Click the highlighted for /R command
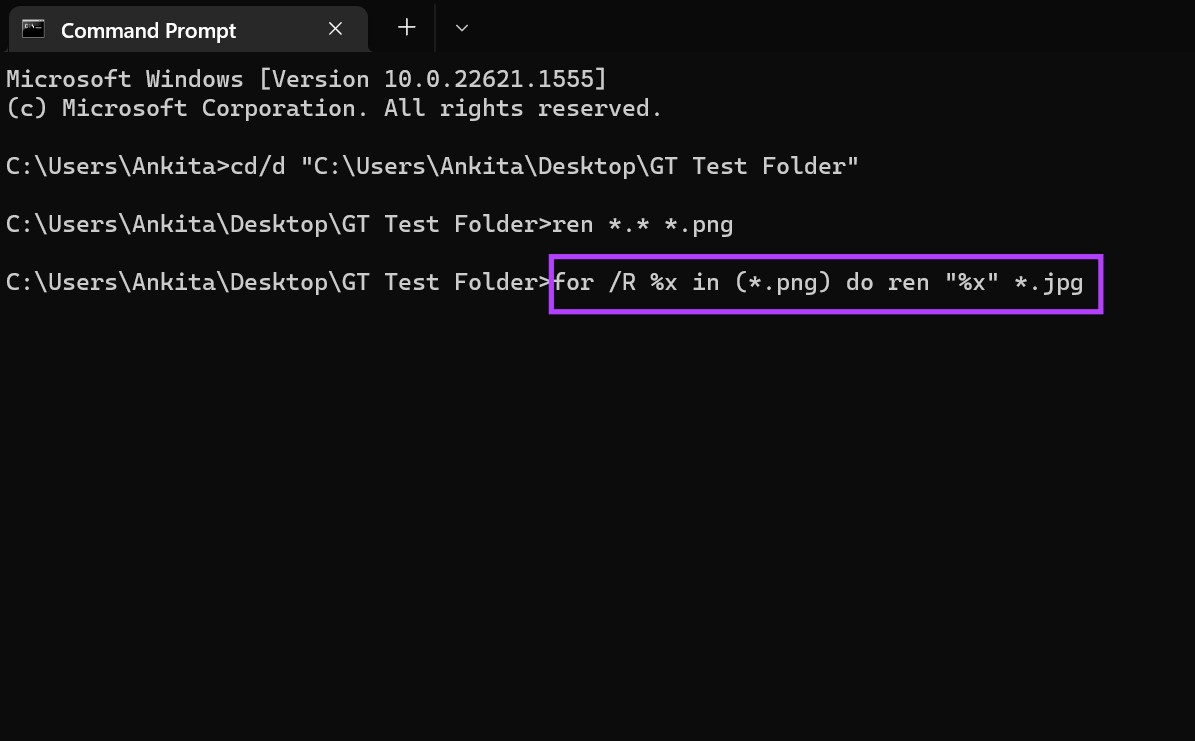 [819, 283]
